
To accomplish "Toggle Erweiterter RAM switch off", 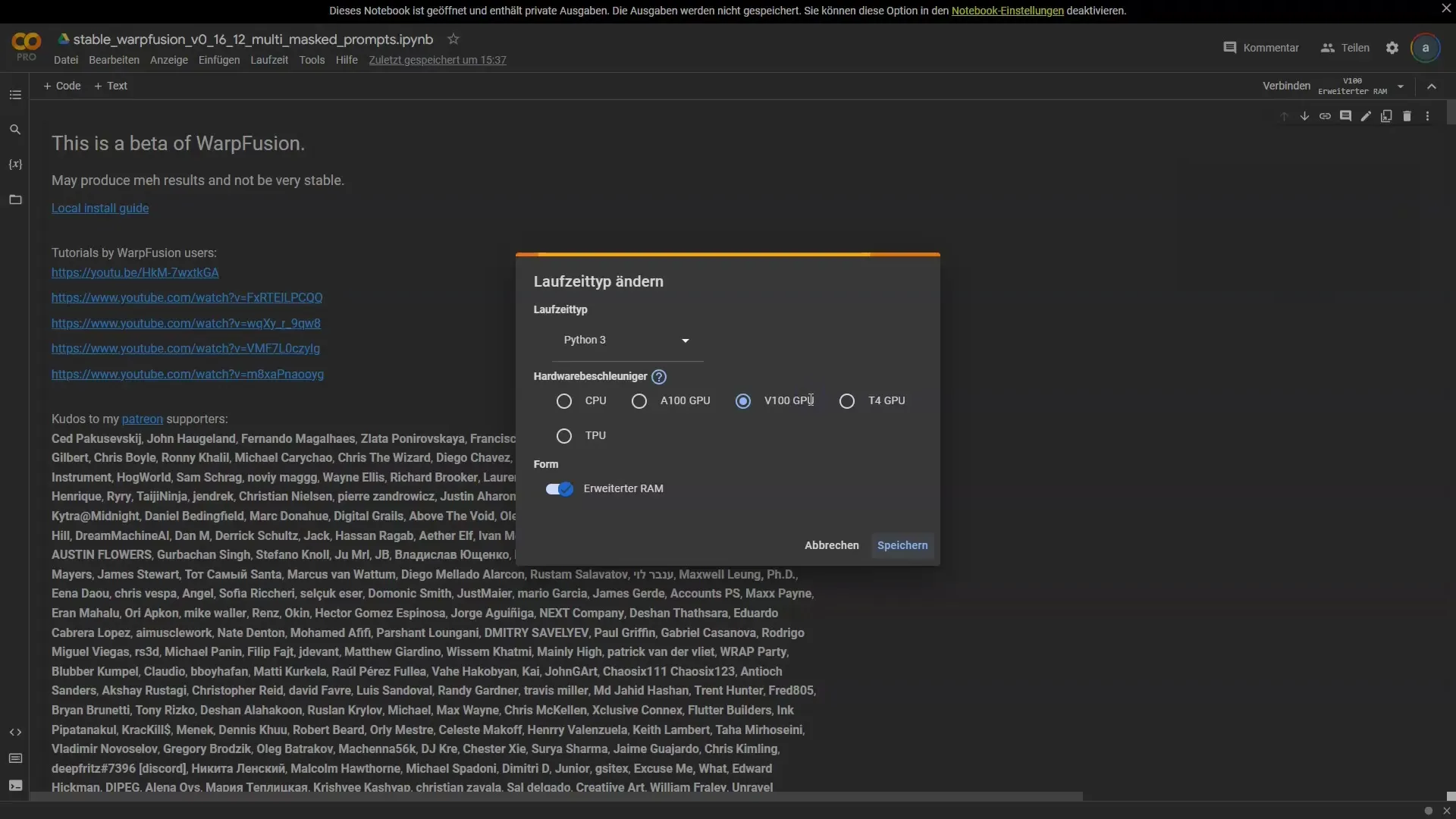I will point(558,490).
